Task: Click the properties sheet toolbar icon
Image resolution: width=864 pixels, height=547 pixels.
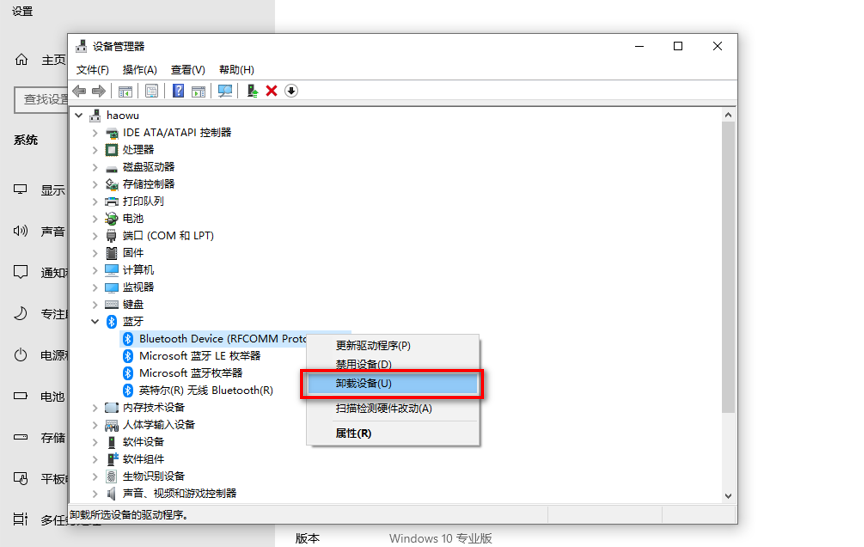Action: (152, 91)
